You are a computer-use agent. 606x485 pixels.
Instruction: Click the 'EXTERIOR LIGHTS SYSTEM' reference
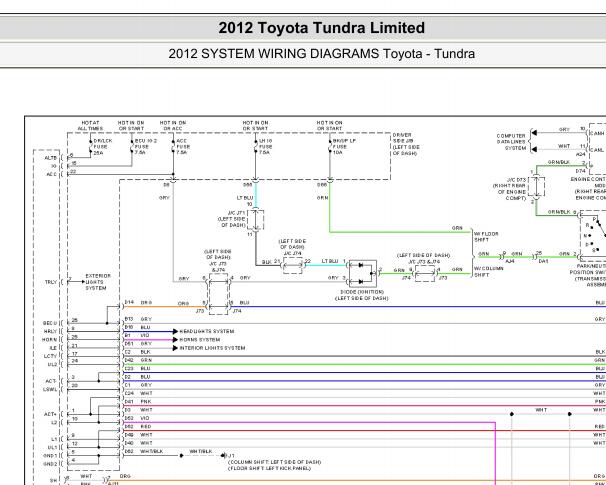[x=98, y=282]
